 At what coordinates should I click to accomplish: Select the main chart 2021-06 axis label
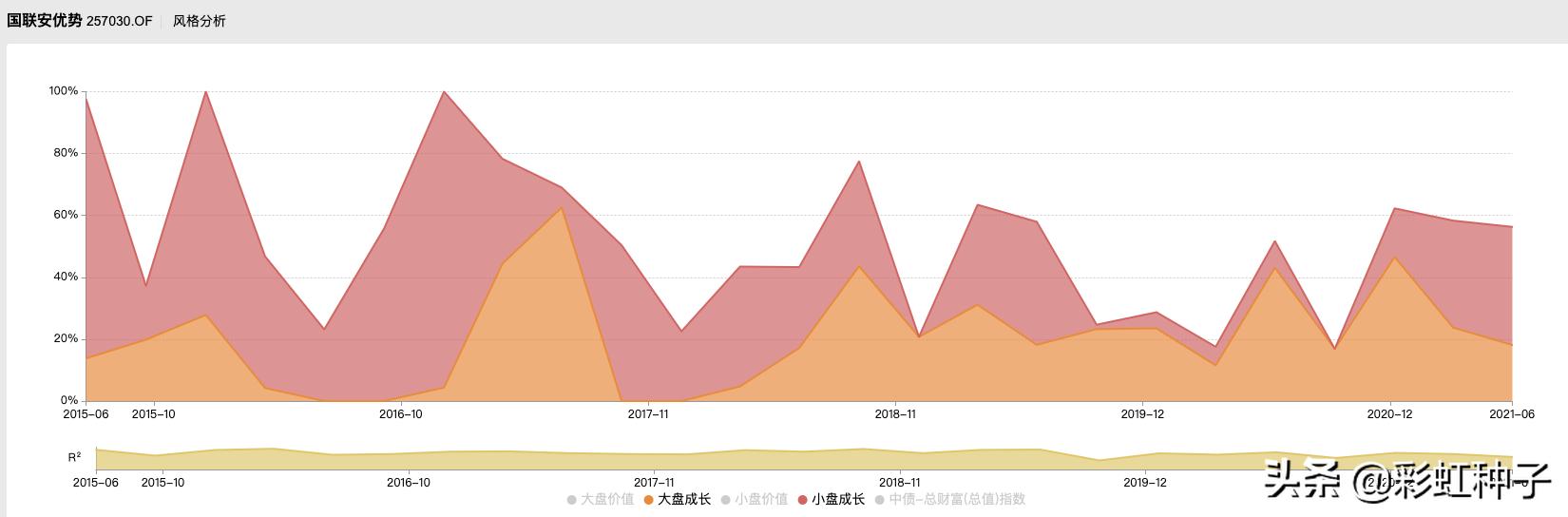(1512, 414)
